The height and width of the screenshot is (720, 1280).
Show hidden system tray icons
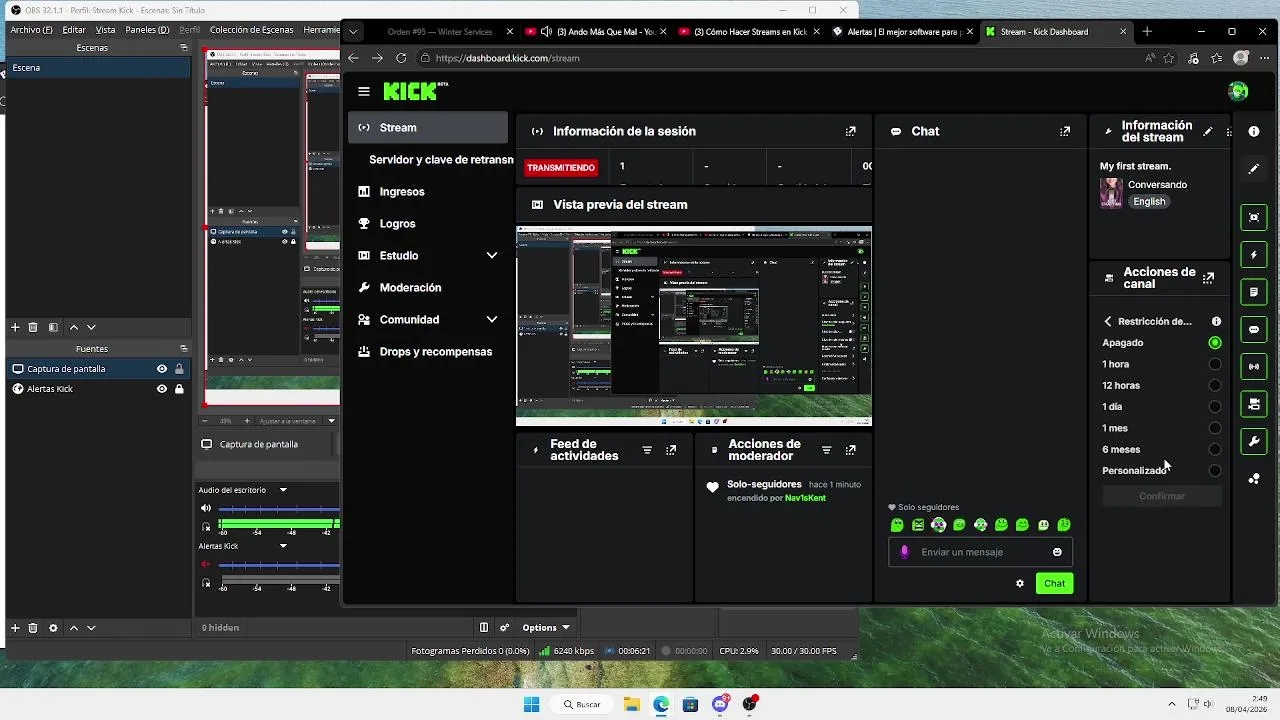click(1170, 704)
